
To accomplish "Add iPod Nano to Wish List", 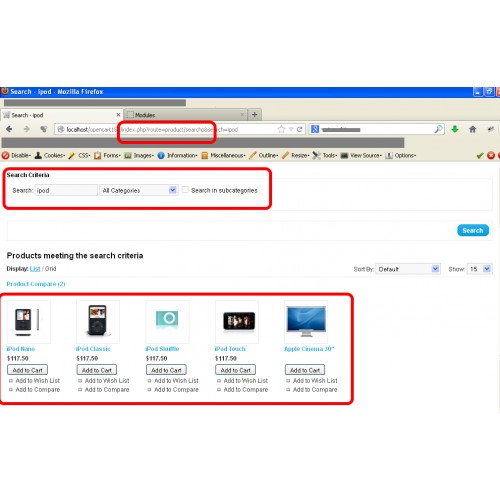I will (x=37, y=381).
